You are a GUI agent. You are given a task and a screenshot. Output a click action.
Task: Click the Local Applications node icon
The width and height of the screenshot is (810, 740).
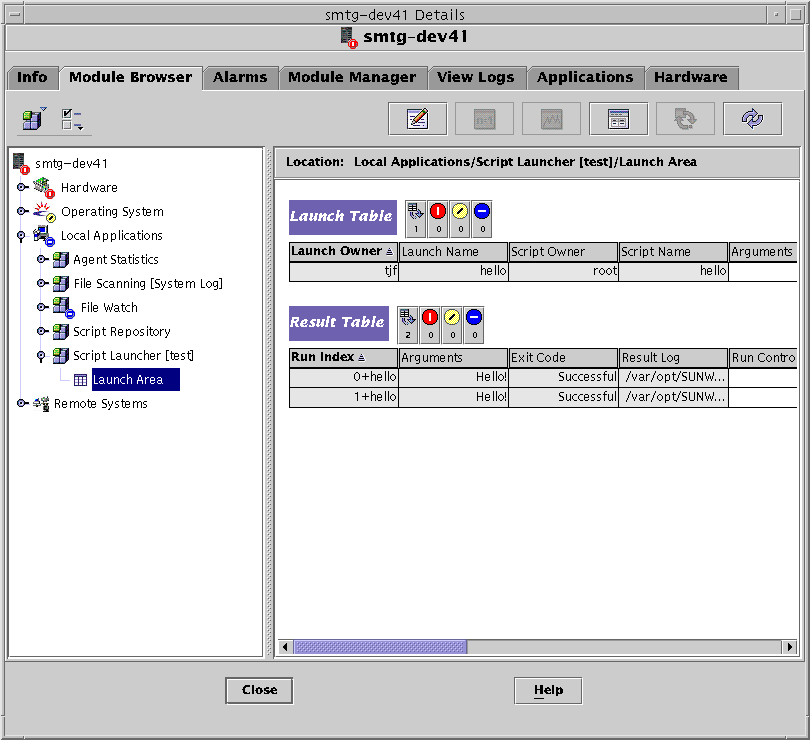point(44,236)
